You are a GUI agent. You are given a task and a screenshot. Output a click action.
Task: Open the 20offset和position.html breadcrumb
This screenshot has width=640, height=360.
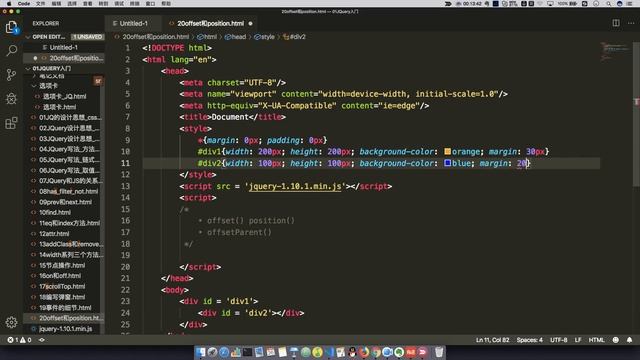[x=152, y=37]
